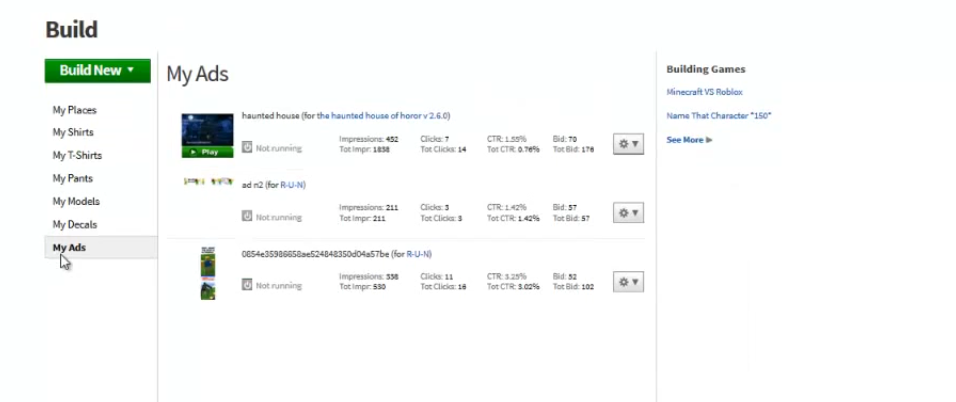Toggle the ad n2 power icon
Image resolution: width=956 pixels, height=402 pixels.
[247, 216]
